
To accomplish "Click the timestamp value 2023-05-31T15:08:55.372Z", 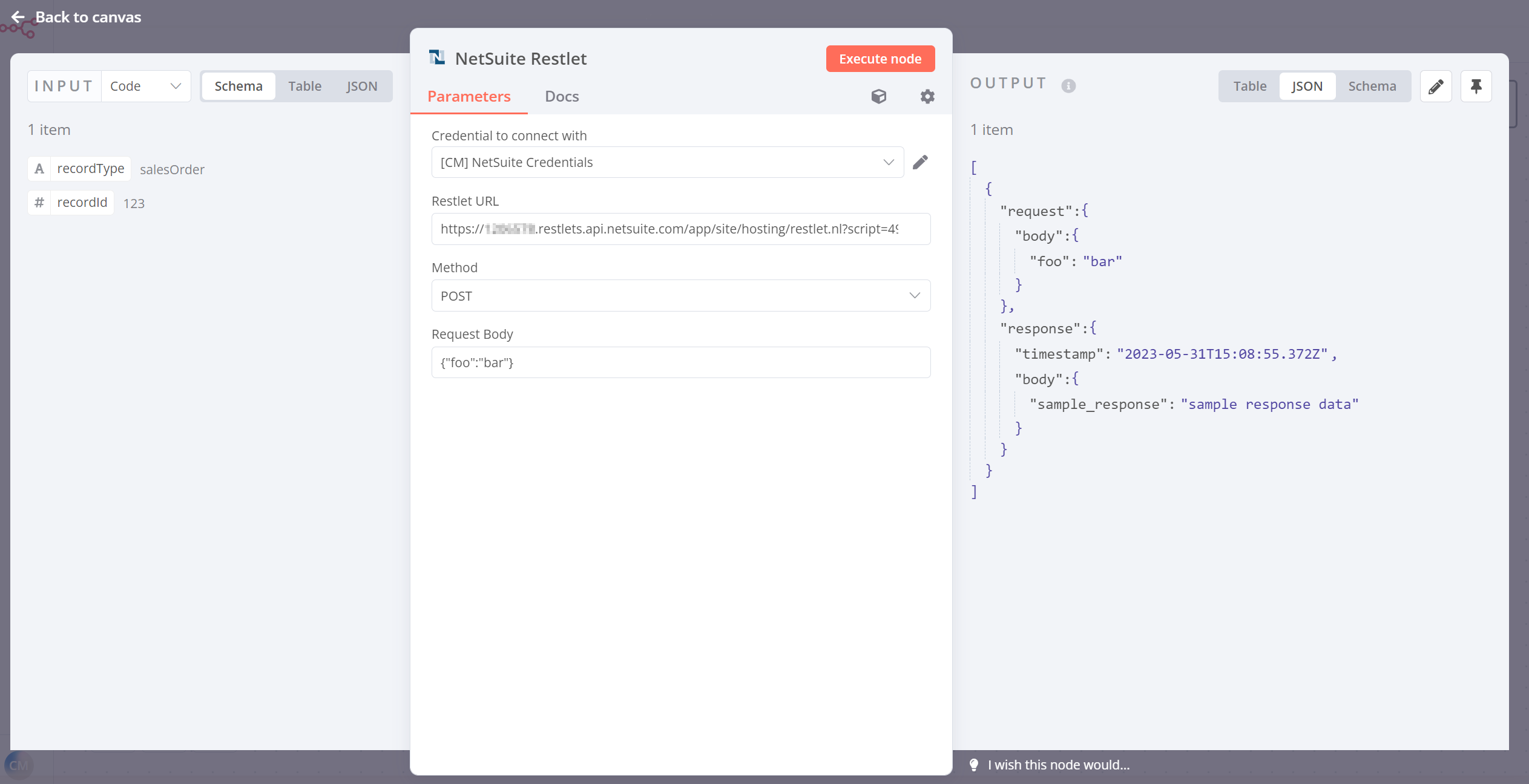I will tap(1222, 354).
